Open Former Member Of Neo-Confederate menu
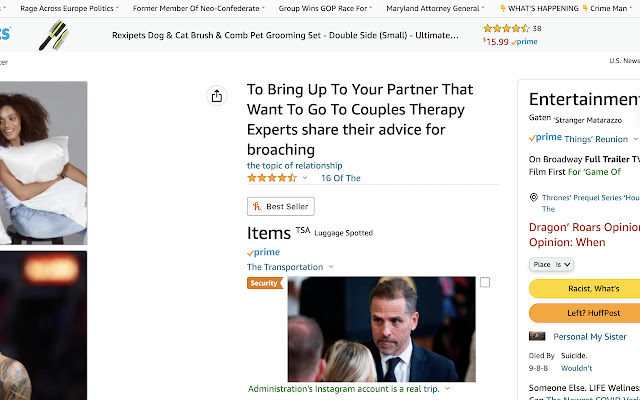Image resolution: width=640 pixels, height=400 pixels. click(198, 8)
